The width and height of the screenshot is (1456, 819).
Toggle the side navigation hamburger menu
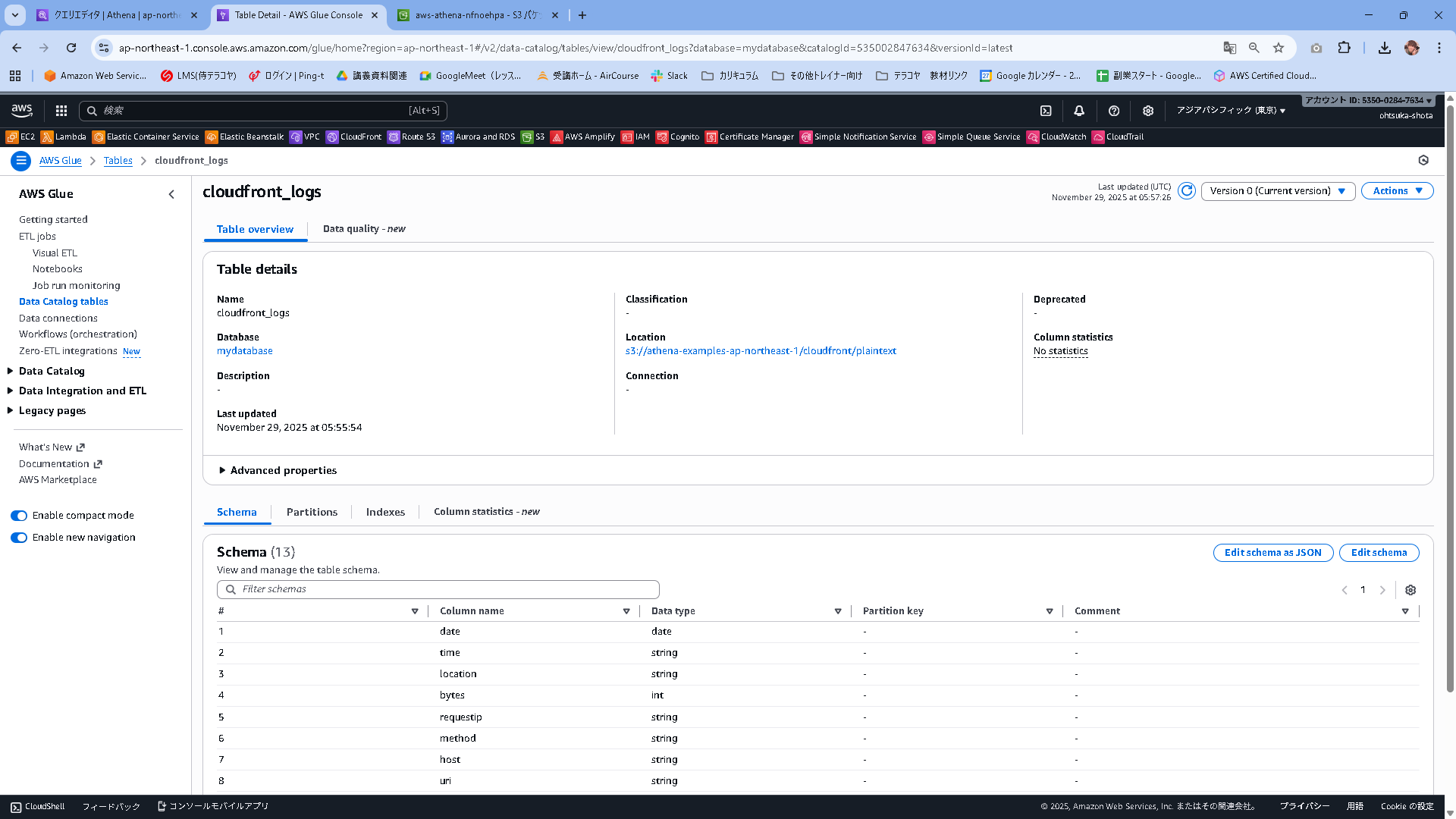tap(21, 161)
